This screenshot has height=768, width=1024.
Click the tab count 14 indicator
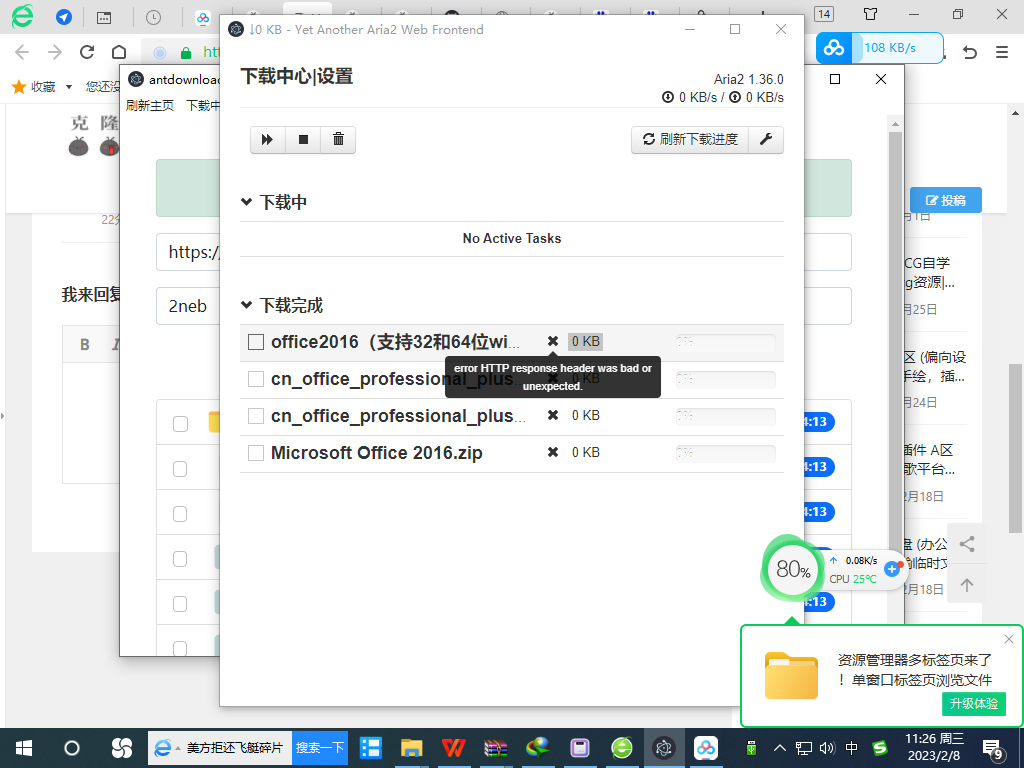[x=824, y=14]
